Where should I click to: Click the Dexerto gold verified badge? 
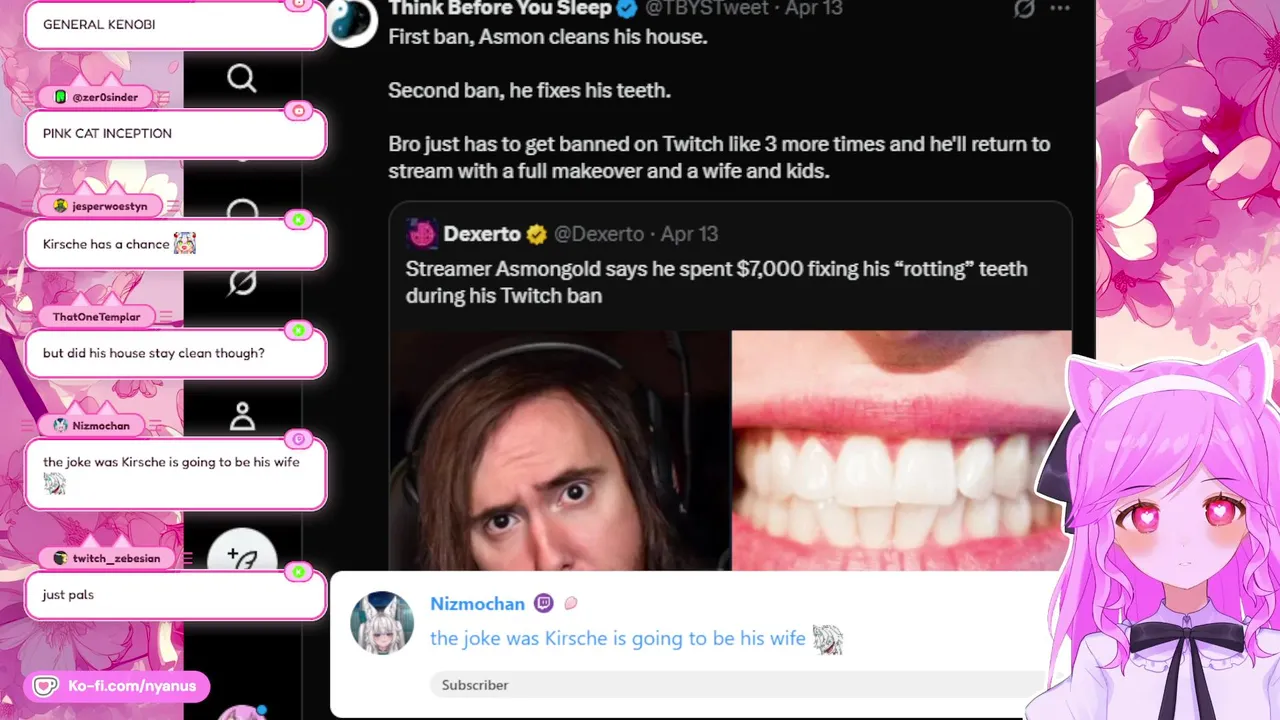537,234
